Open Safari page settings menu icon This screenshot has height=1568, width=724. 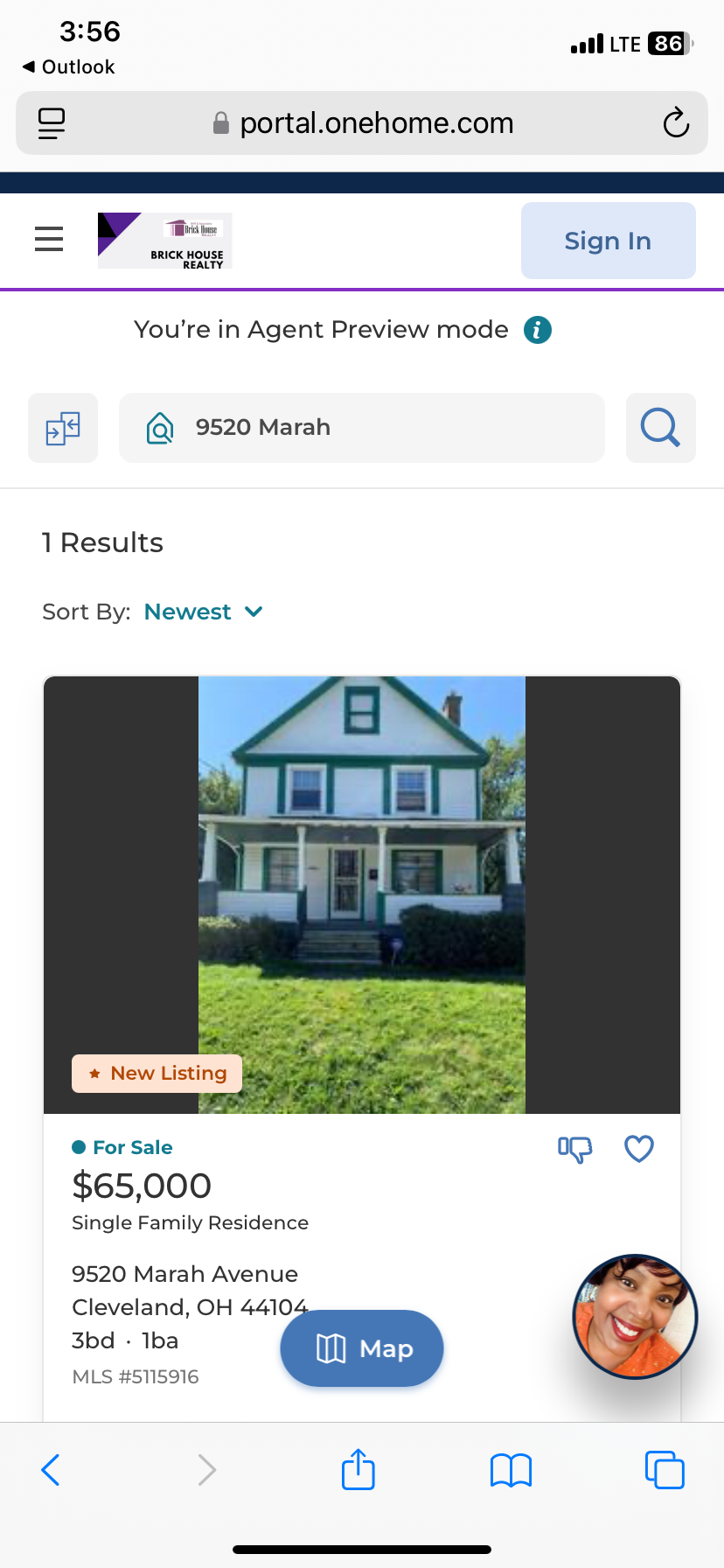pyautogui.click(x=52, y=123)
